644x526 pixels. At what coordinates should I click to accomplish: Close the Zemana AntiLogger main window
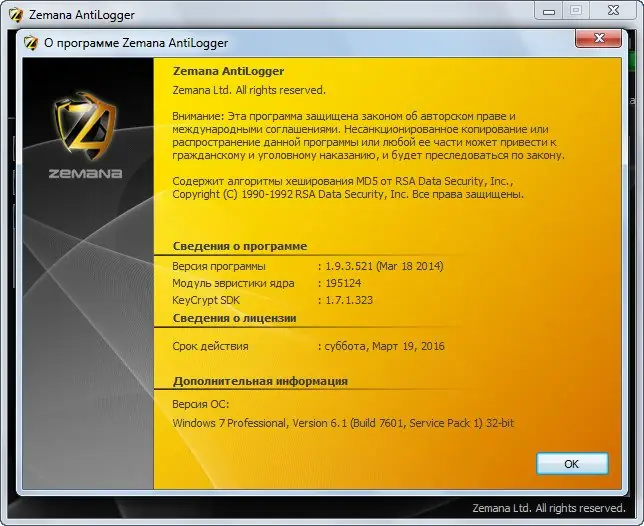[613, 11]
